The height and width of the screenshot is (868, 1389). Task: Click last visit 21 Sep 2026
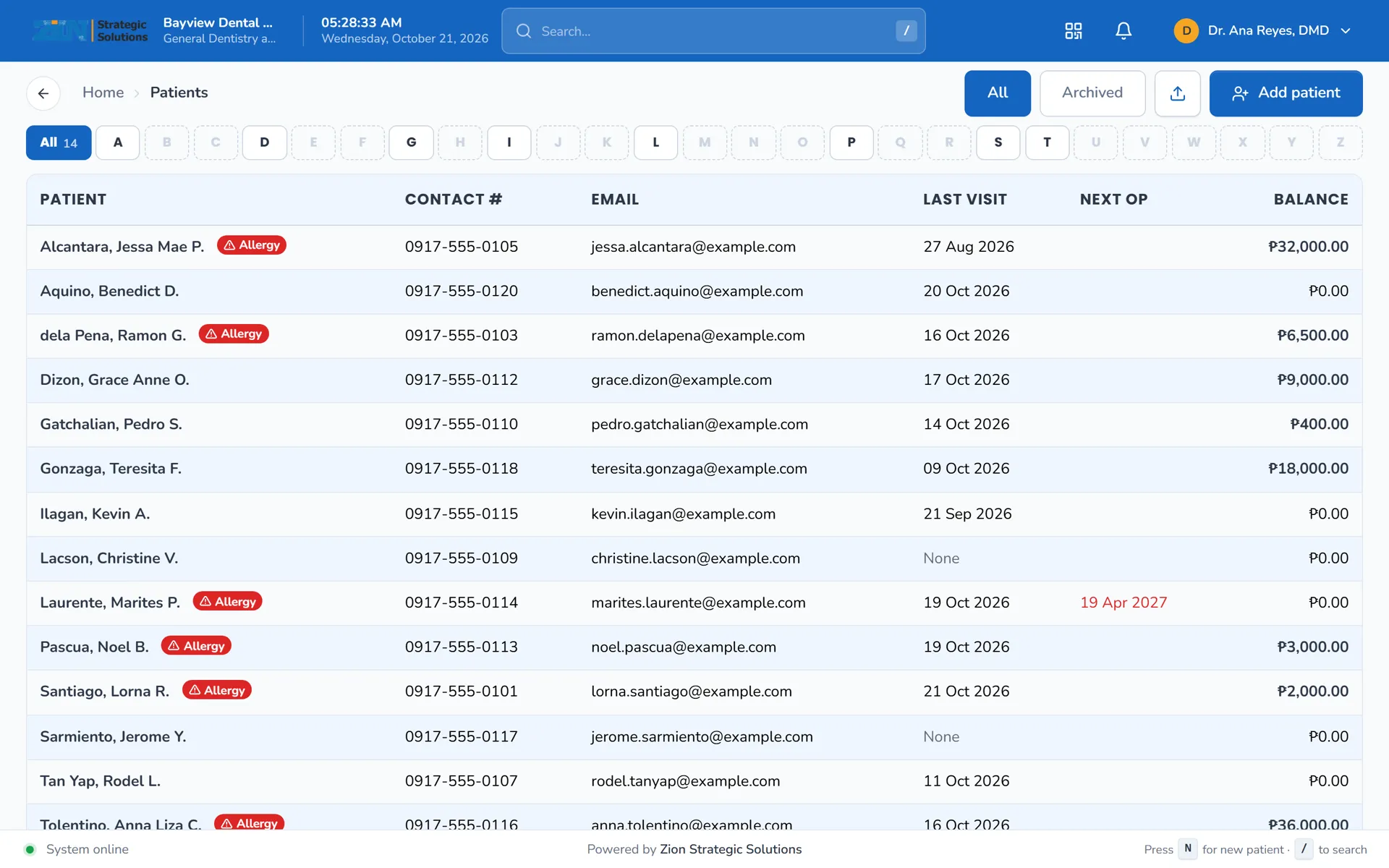point(967,514)
